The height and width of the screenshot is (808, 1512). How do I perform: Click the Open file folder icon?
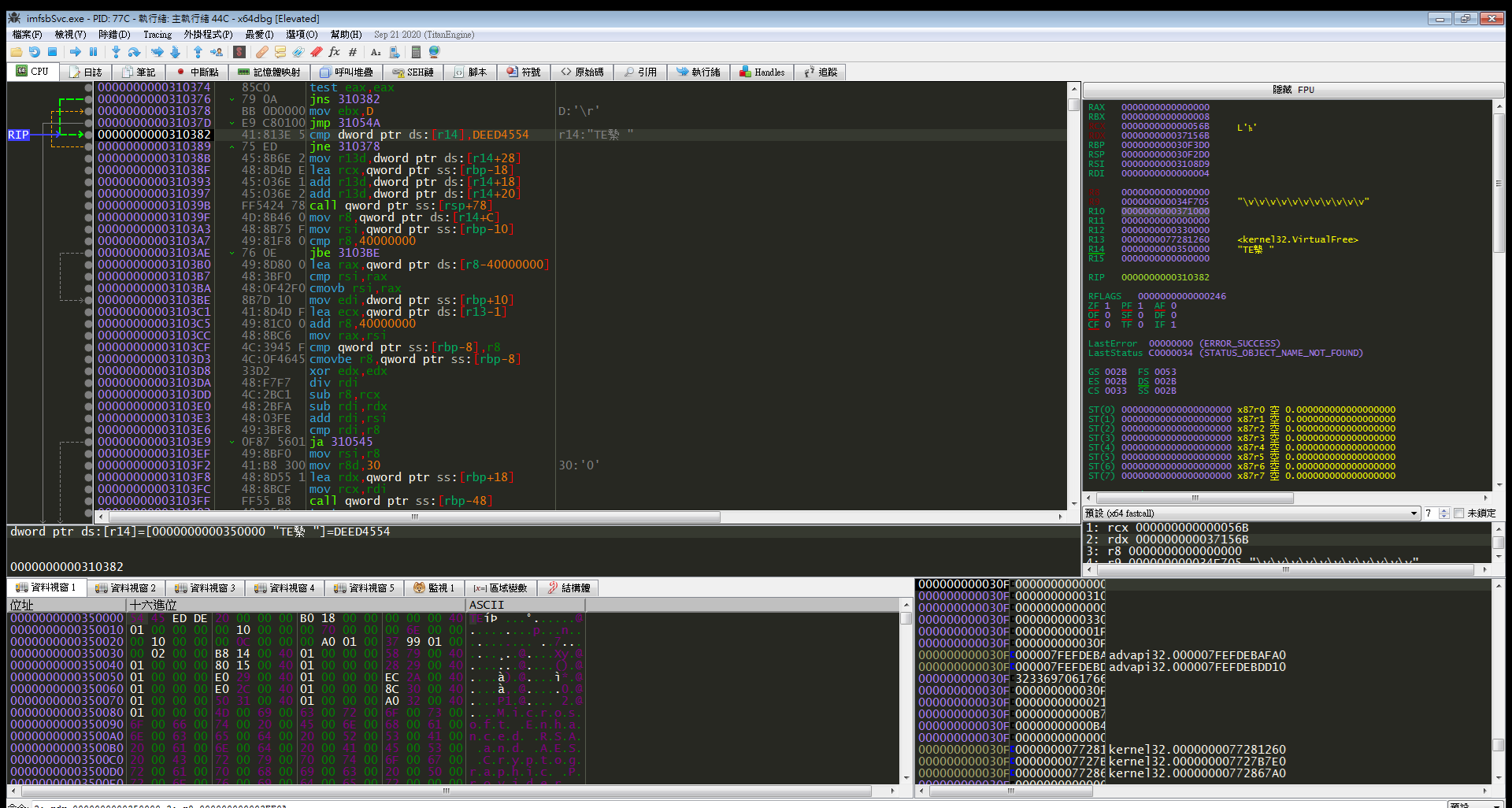[16, 52]
